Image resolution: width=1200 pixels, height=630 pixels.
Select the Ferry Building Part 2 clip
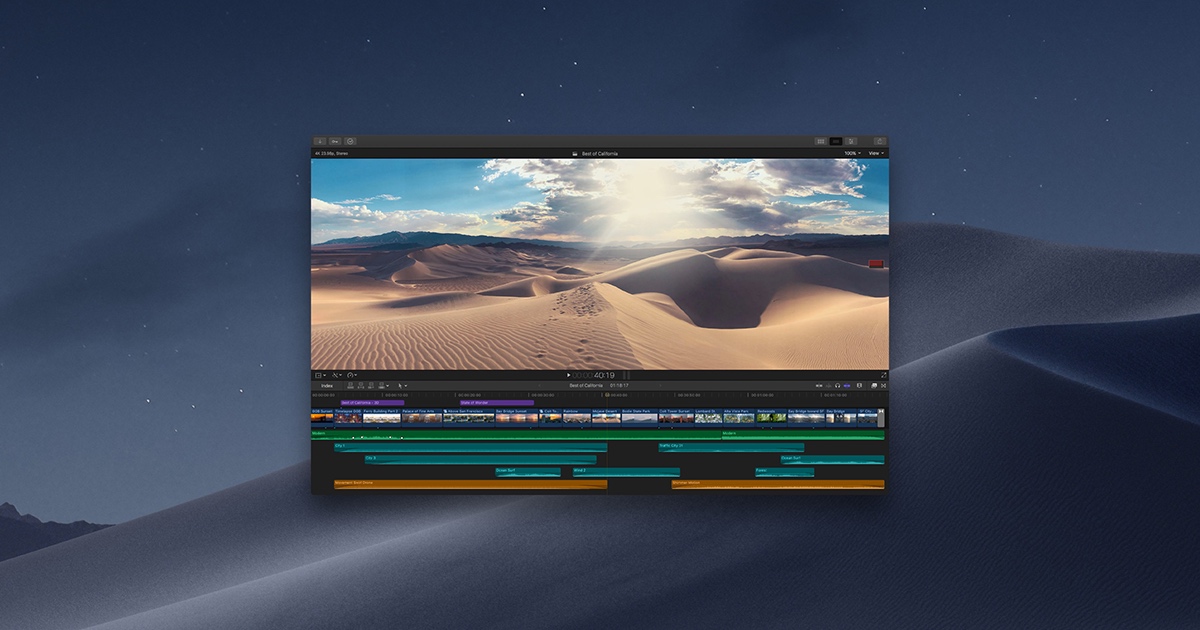coord(381,416)
